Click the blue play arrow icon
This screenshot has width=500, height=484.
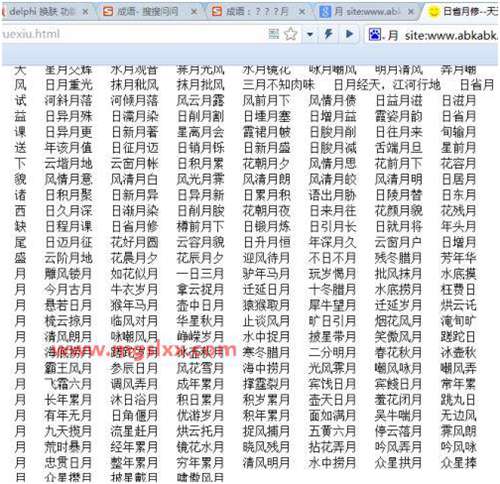coord(349,34)
